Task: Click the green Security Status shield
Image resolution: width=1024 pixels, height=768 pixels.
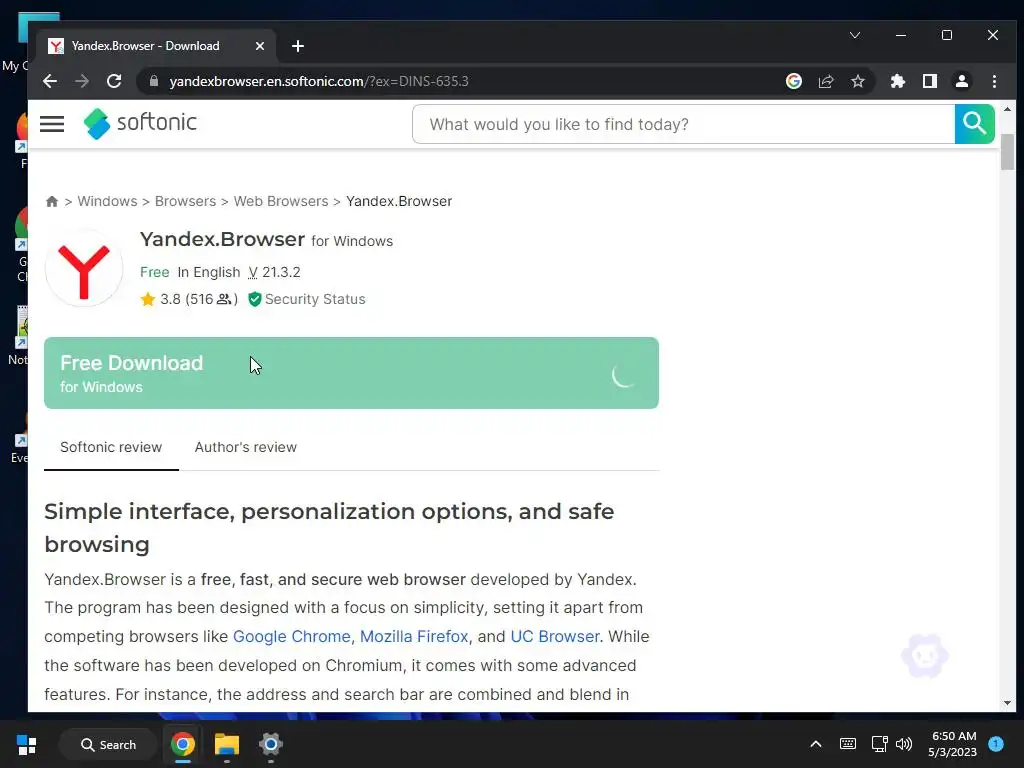Action: (x=255, y=299)
